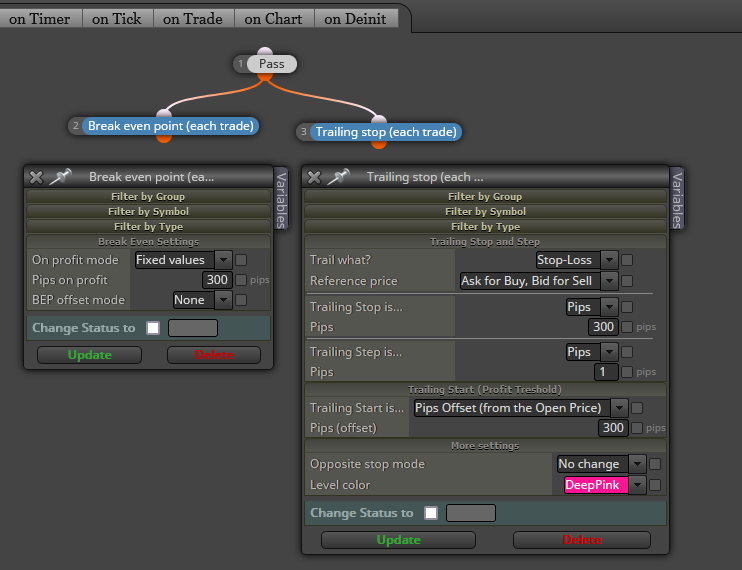Enable Change Status to in Trailing stop panel
Image resolution: width=742 pixels, height=570 pixels.
(x=431, y=513)
